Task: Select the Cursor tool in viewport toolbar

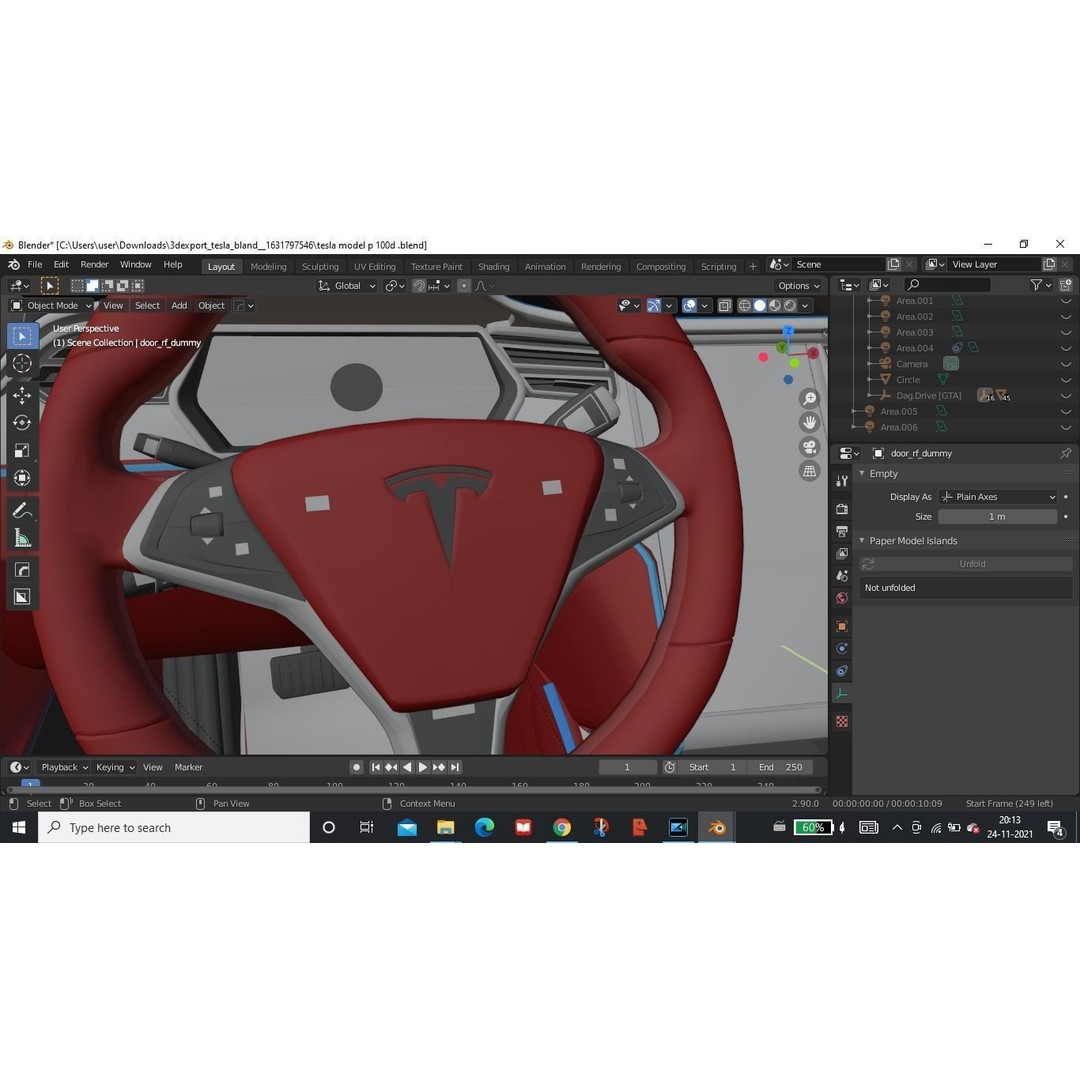Action: (22, 363)
